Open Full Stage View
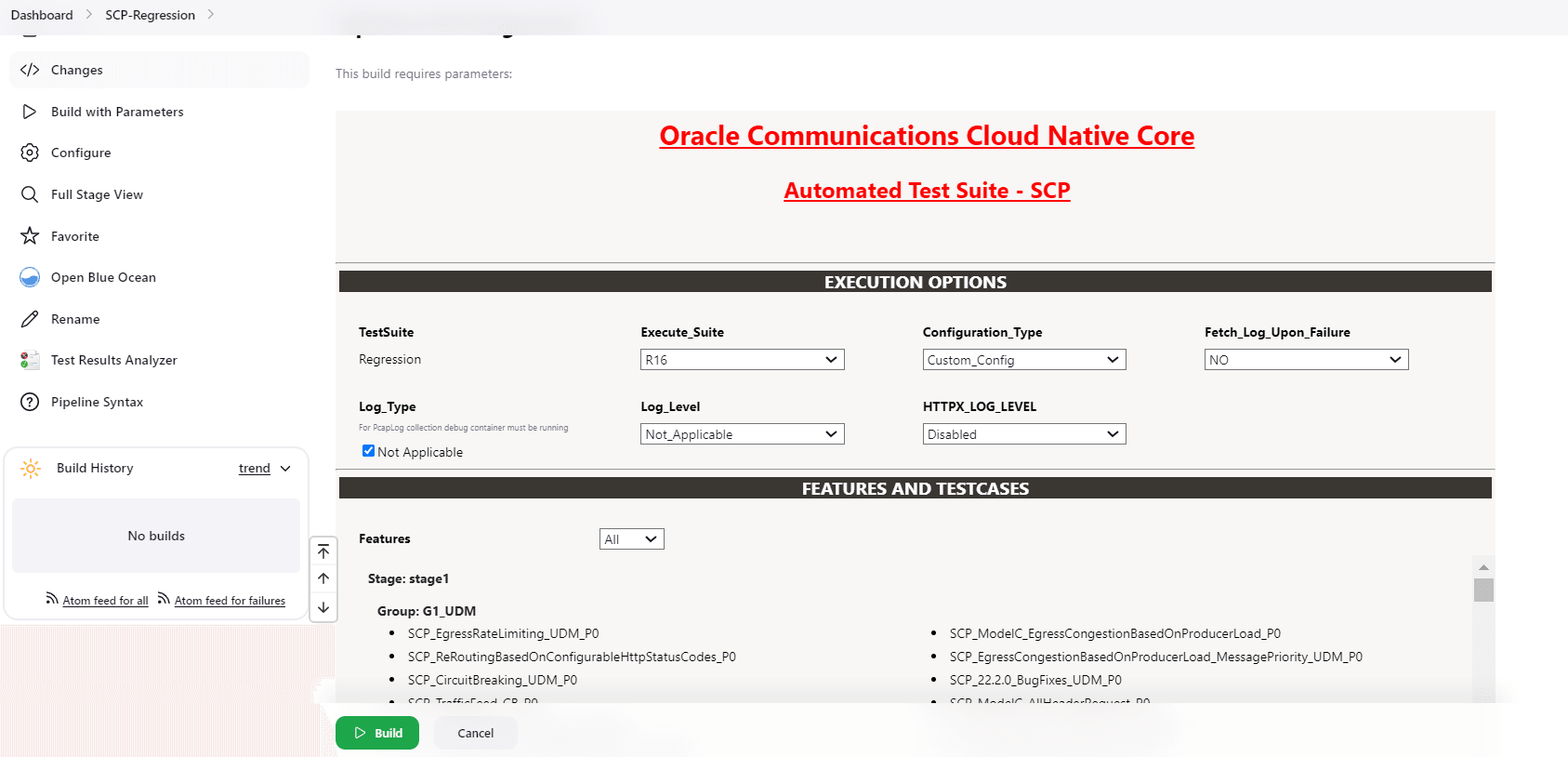This screenshot has width=1568, height=757. 159,194
